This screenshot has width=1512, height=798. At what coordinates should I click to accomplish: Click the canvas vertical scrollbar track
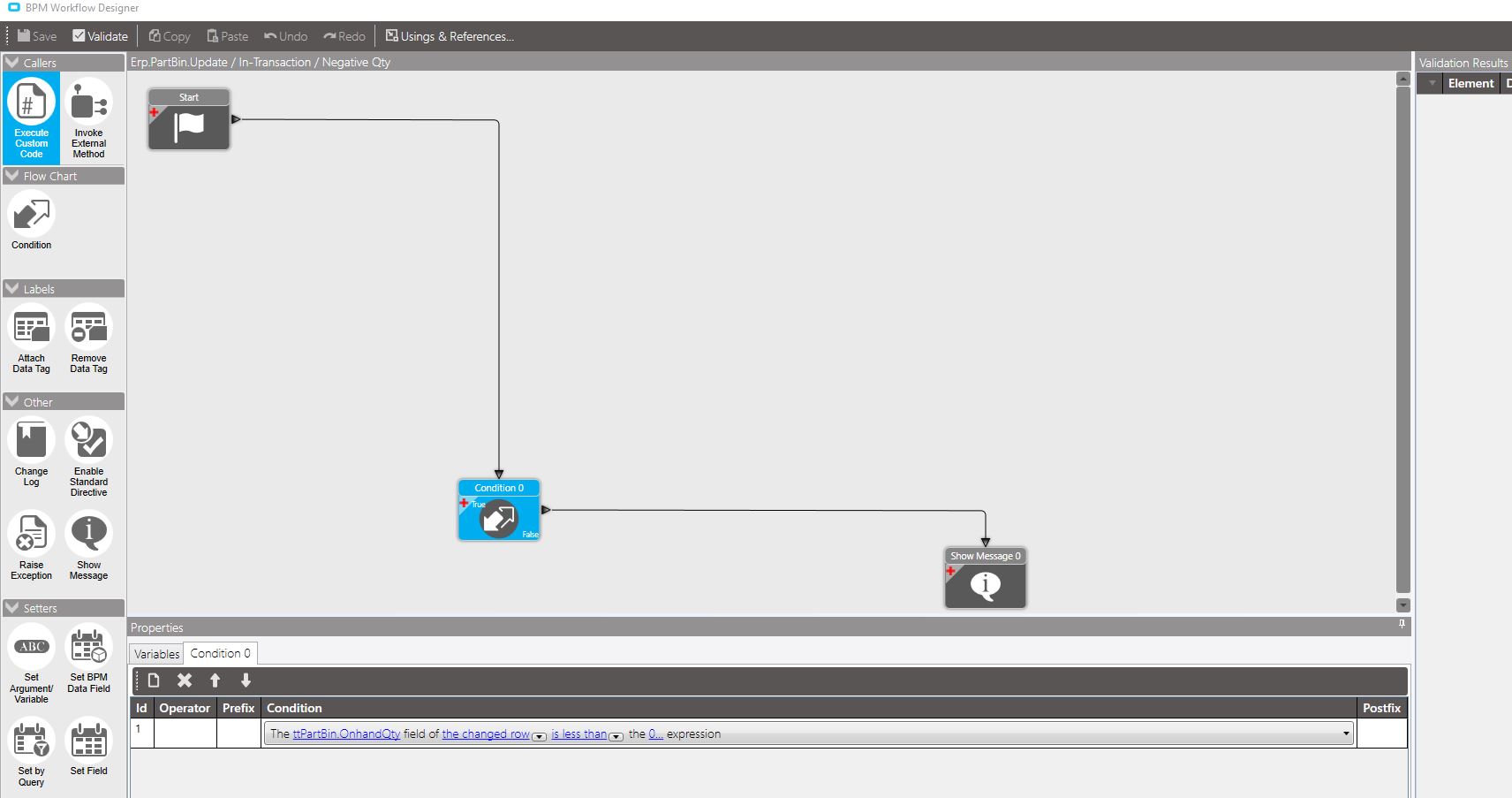pos(1402,339)
